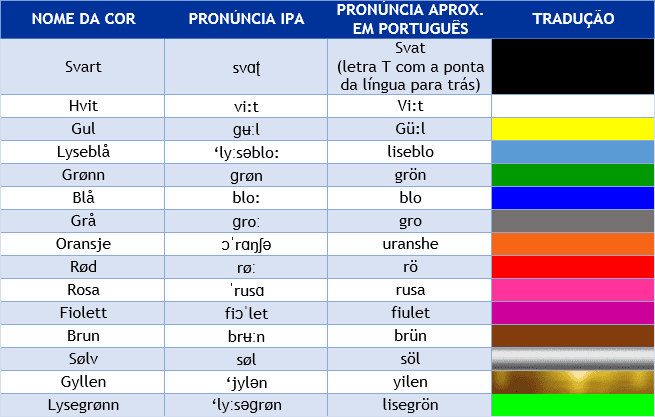Click the NOME DA COR column header
The image size is (655, 417).
pyautogui.click(x=83, y=19)
